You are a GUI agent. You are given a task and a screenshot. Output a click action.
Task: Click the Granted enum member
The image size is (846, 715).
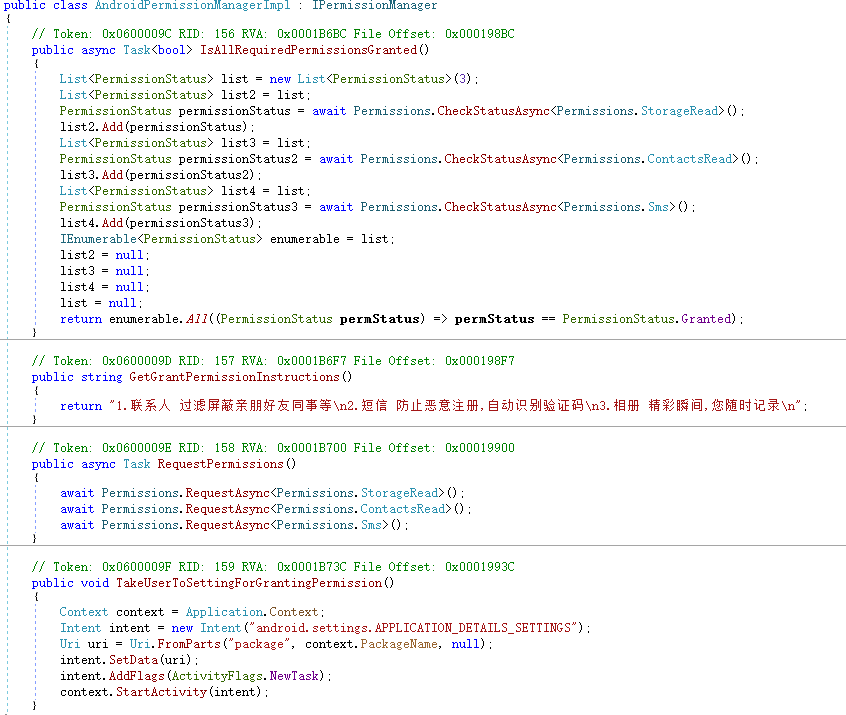click(x=706, y=319)
